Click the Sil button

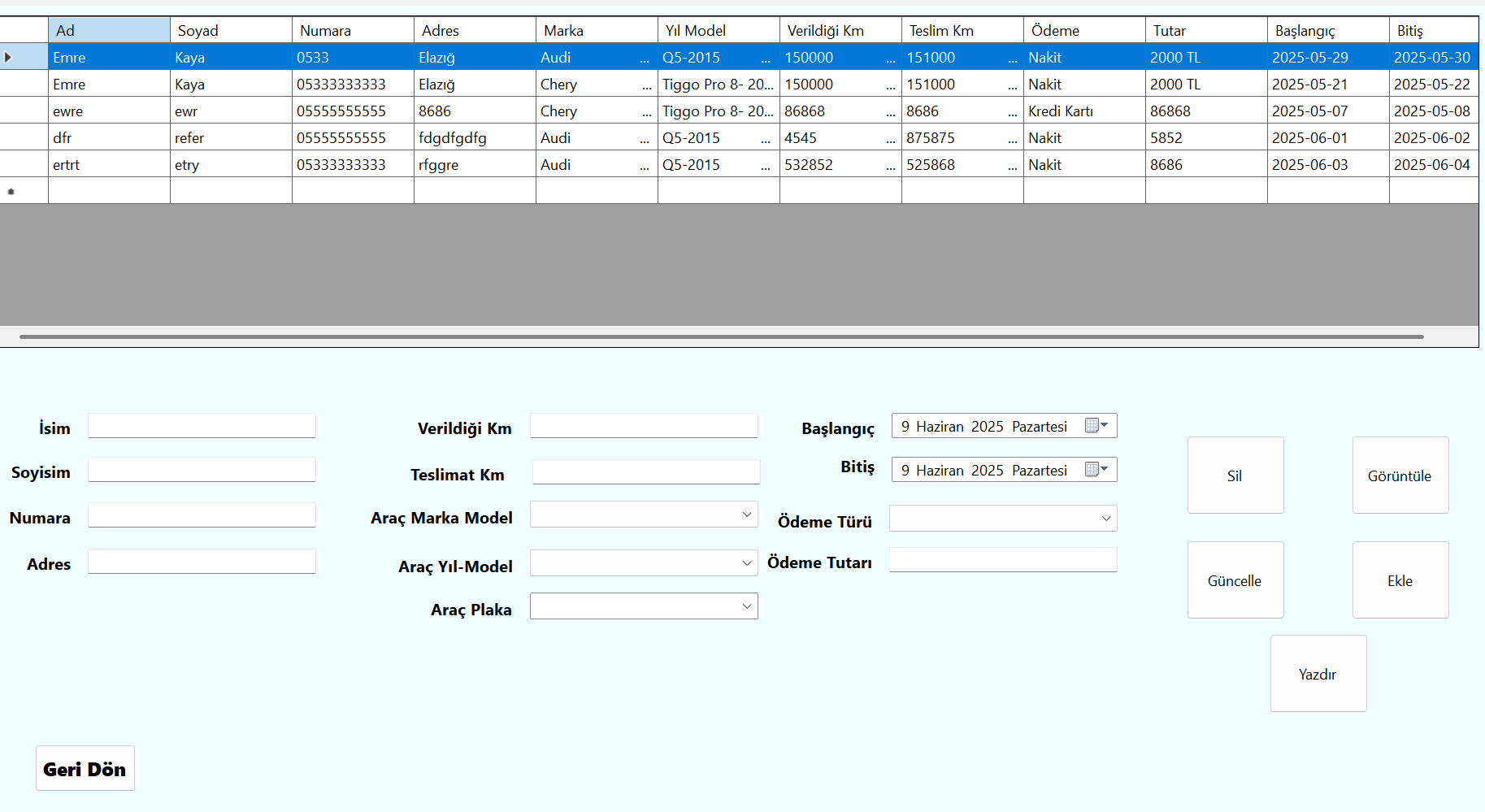coord(1235,475)
